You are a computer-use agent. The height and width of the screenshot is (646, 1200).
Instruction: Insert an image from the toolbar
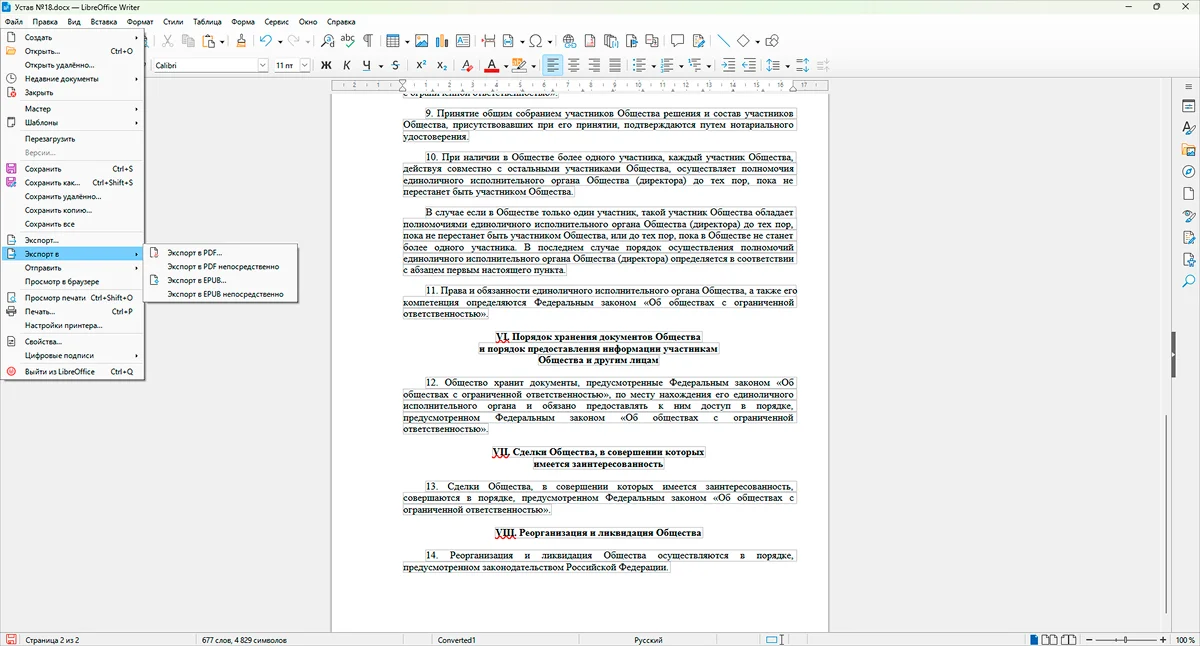(422, 41)
